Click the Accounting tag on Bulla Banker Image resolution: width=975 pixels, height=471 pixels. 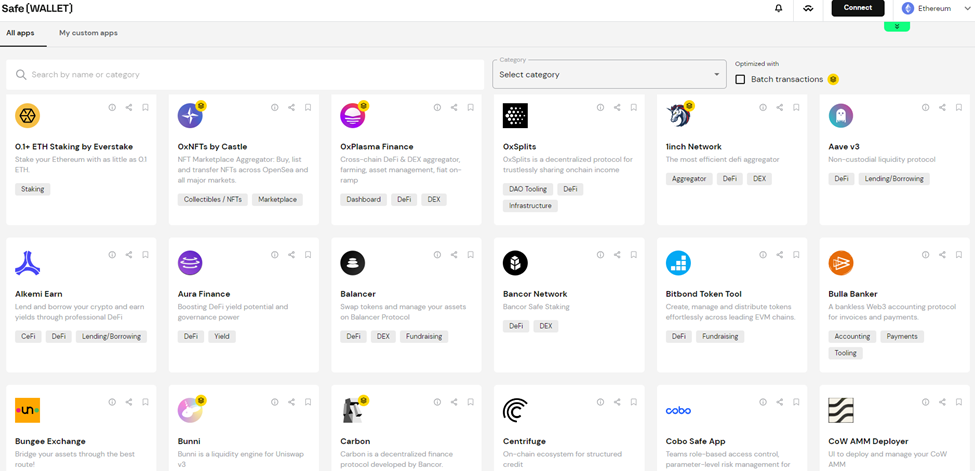tap(852, 337)
